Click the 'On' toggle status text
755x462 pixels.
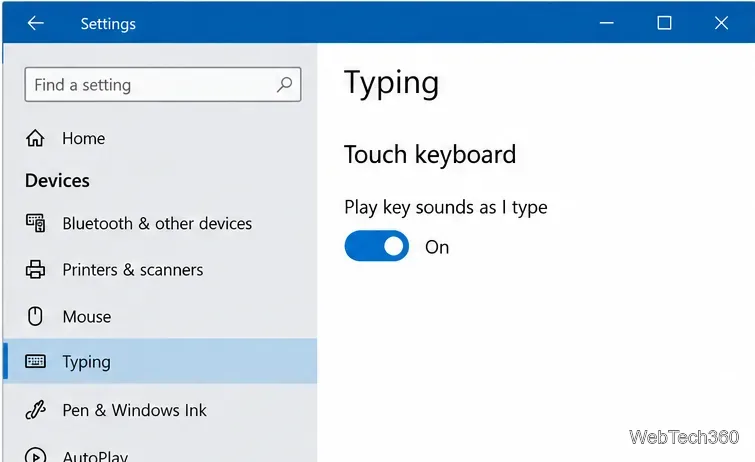point(437,247)
